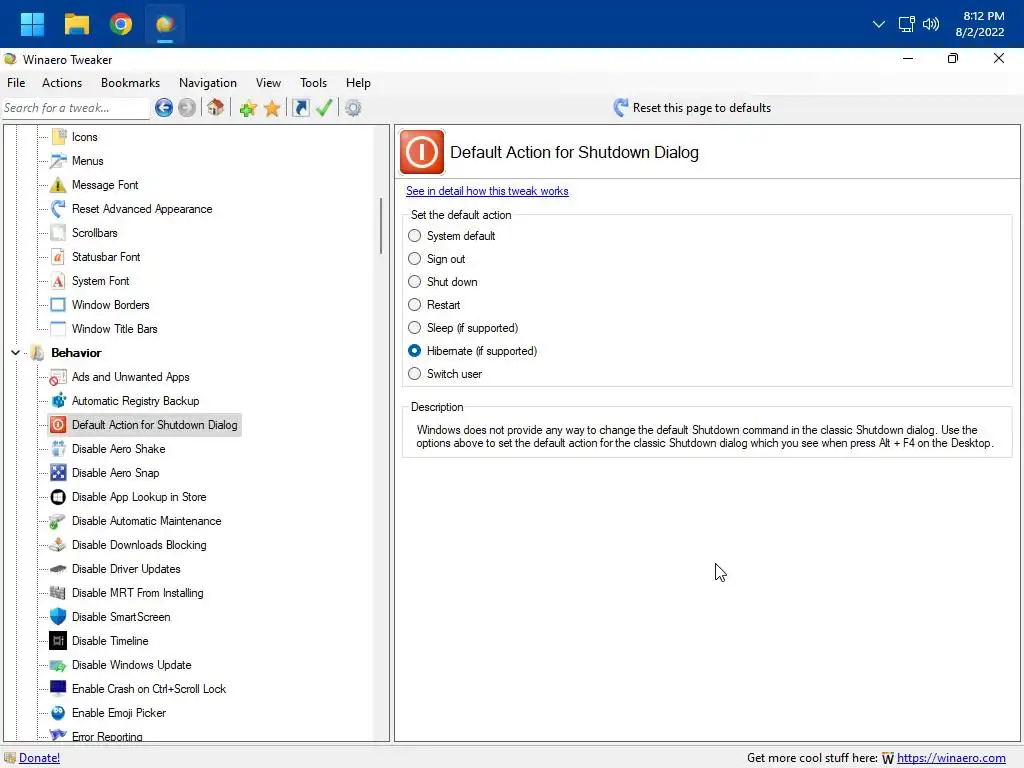Select Window Title Bars tree item
The width and height of the screenshot is (1024, 768).
point(114,329)
